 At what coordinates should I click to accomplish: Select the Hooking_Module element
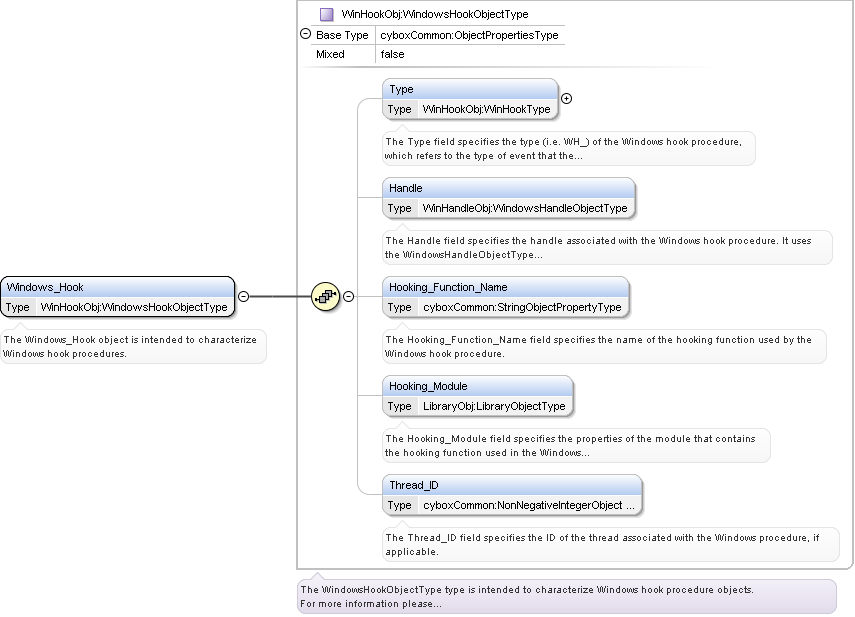click(478, 396)
